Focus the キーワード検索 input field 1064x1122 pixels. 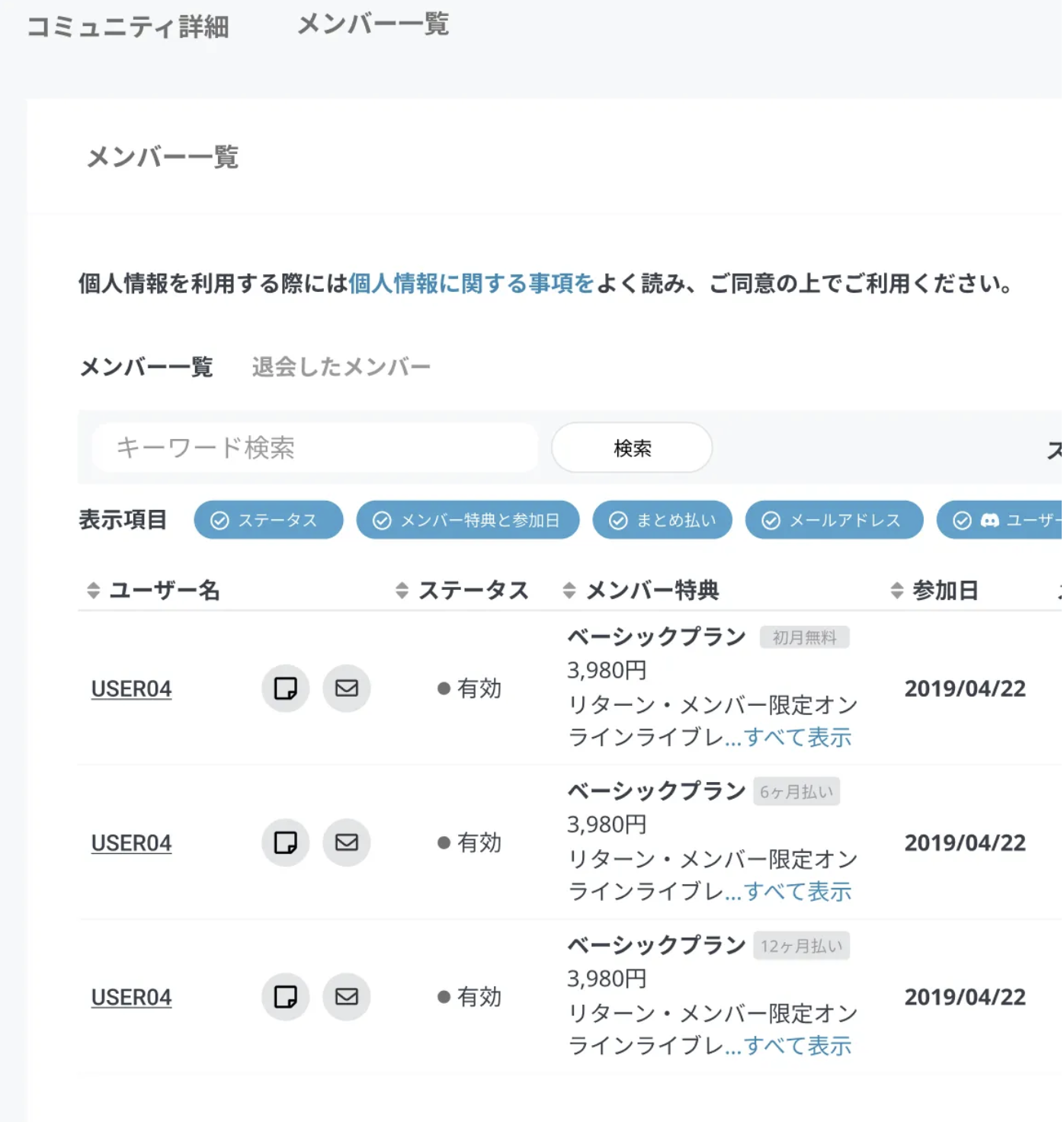point(316,447)
